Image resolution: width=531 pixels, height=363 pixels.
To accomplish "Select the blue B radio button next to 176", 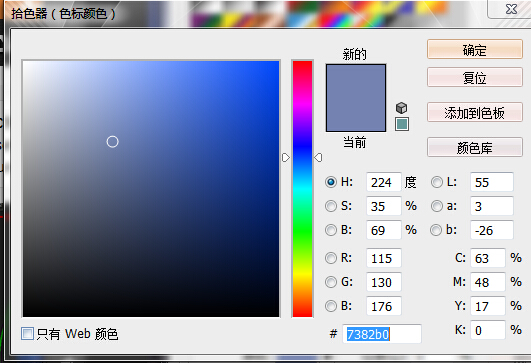I will pyautogui.click(x=331, y=306).
